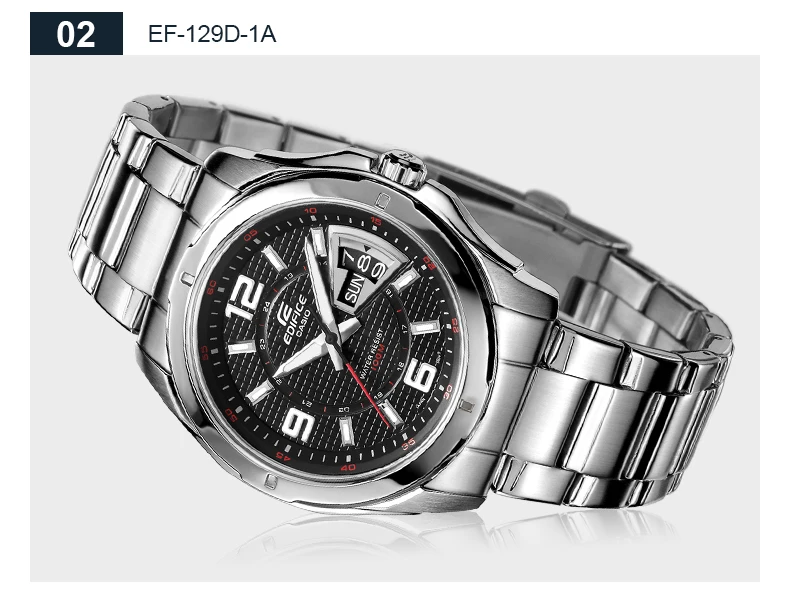Click the watch crown knob
Screen dimensions: 790x589
(x=402, y=168)
